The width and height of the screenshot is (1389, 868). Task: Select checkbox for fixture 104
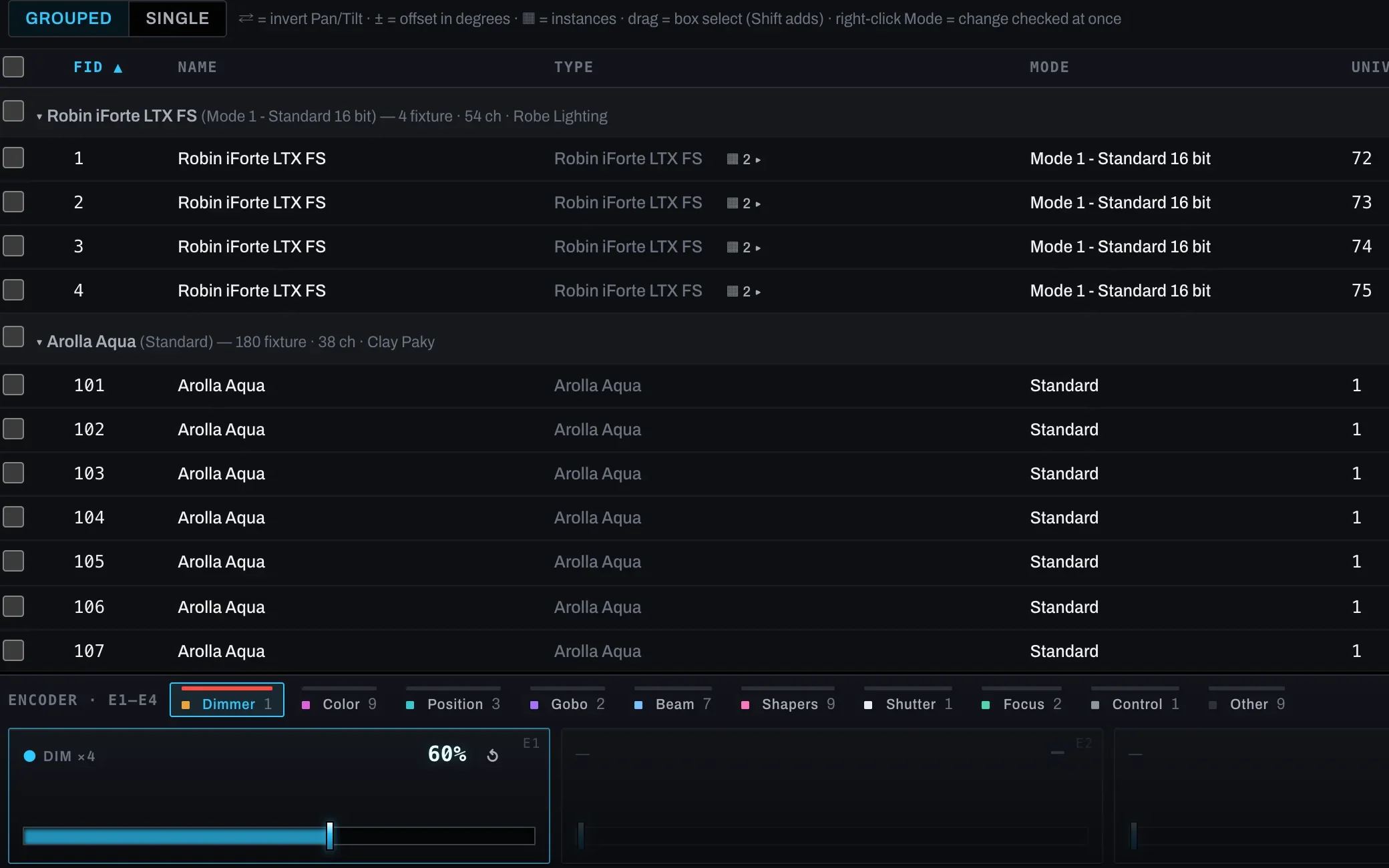click(13, 517)
